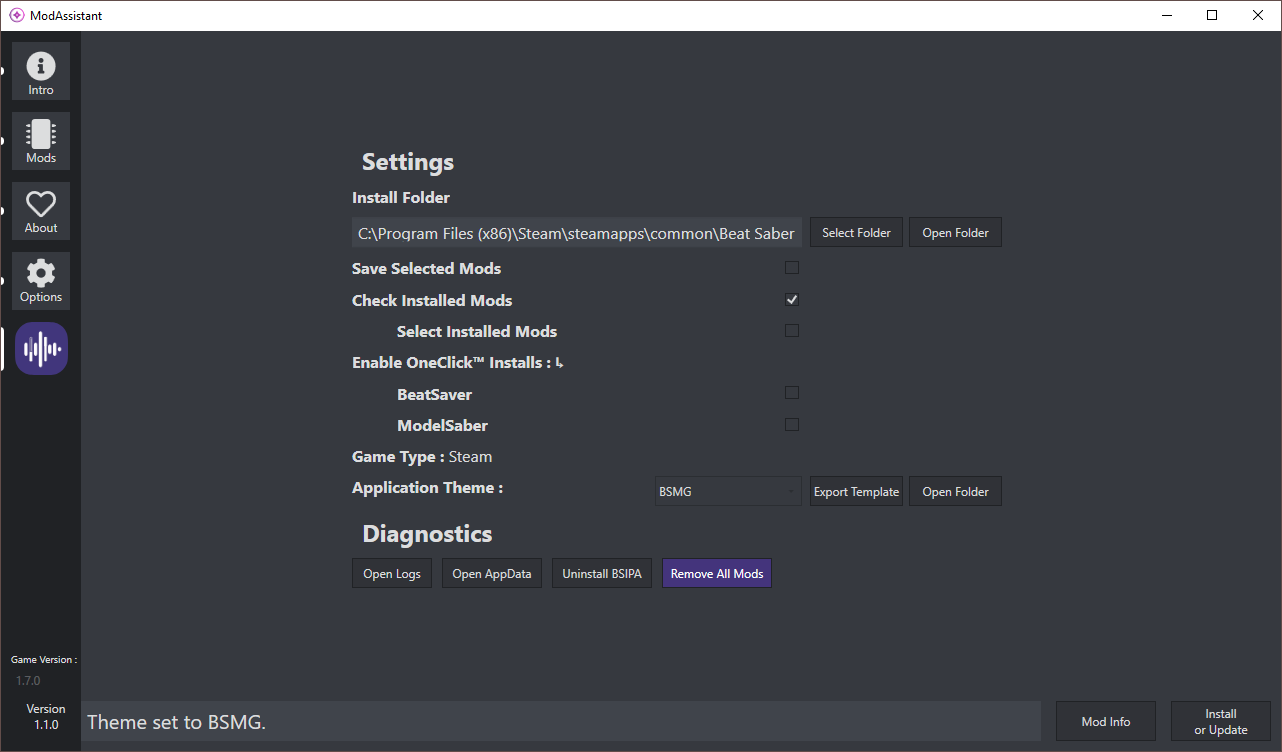Maximize the ModAssistant window
The width and height of the screenshot is (1282, 752).
(1212, 15)
